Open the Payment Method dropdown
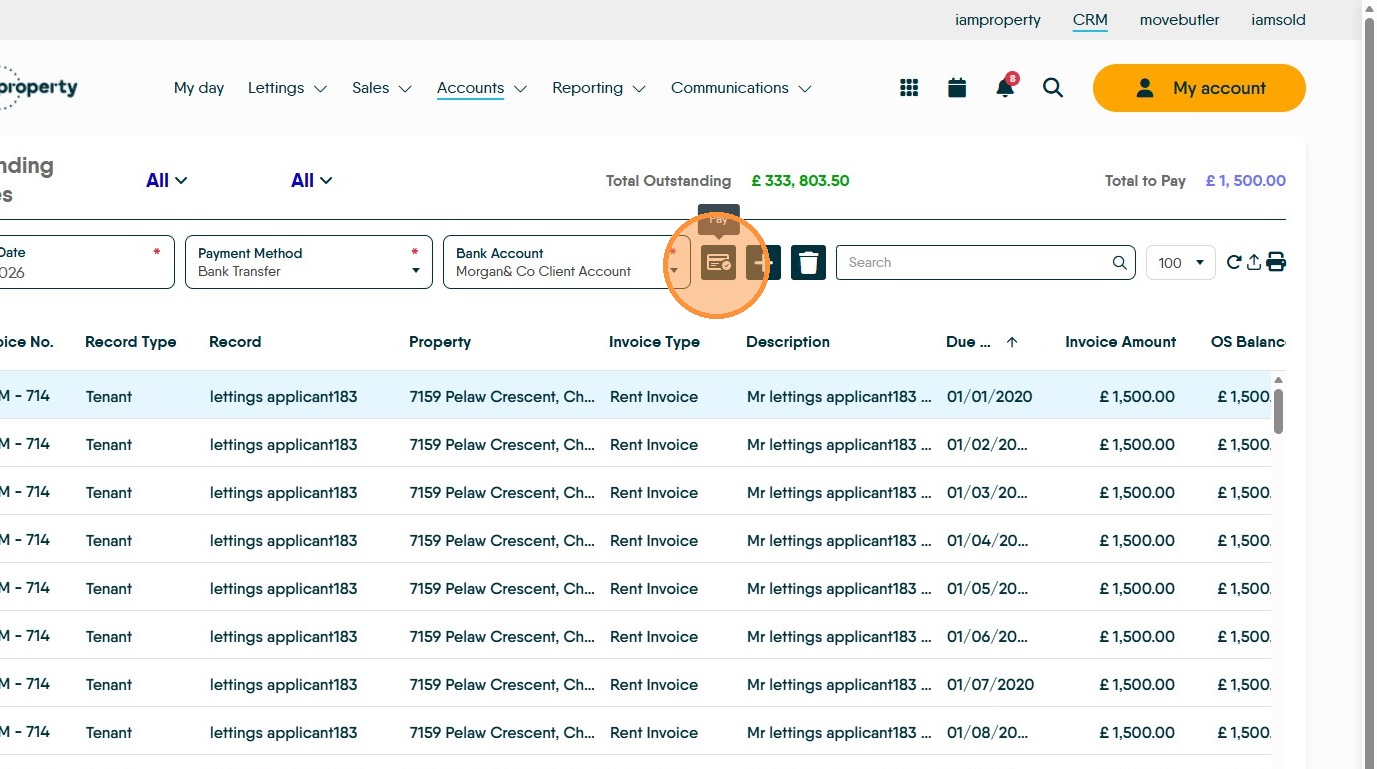Viewport: 1377px width, 769px height. [x=308, y=262]
